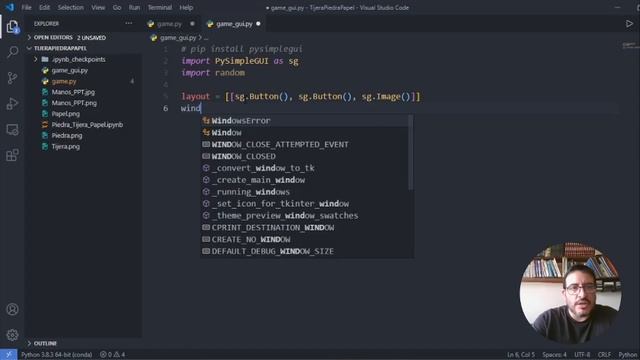
Task: Expand the .ipynb_checkpoints folder
Action: (x=78, y=59)
